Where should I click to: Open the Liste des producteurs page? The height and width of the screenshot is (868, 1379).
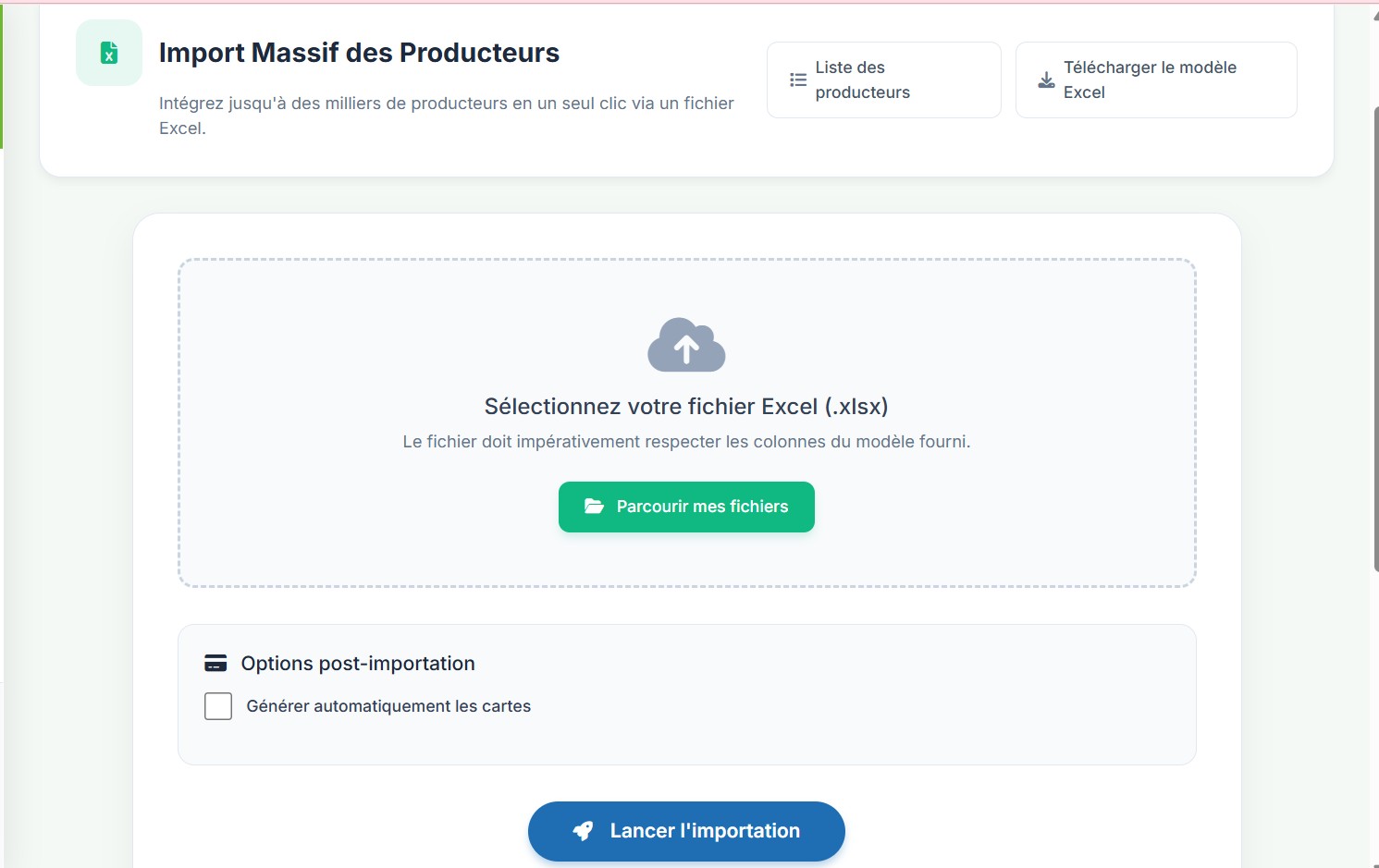coord(883,80)
